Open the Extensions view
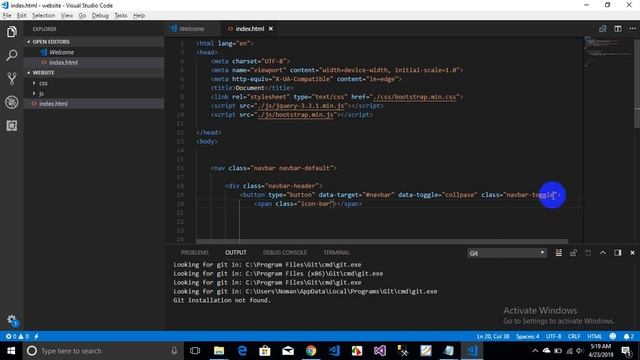 [x=12, y=126]
